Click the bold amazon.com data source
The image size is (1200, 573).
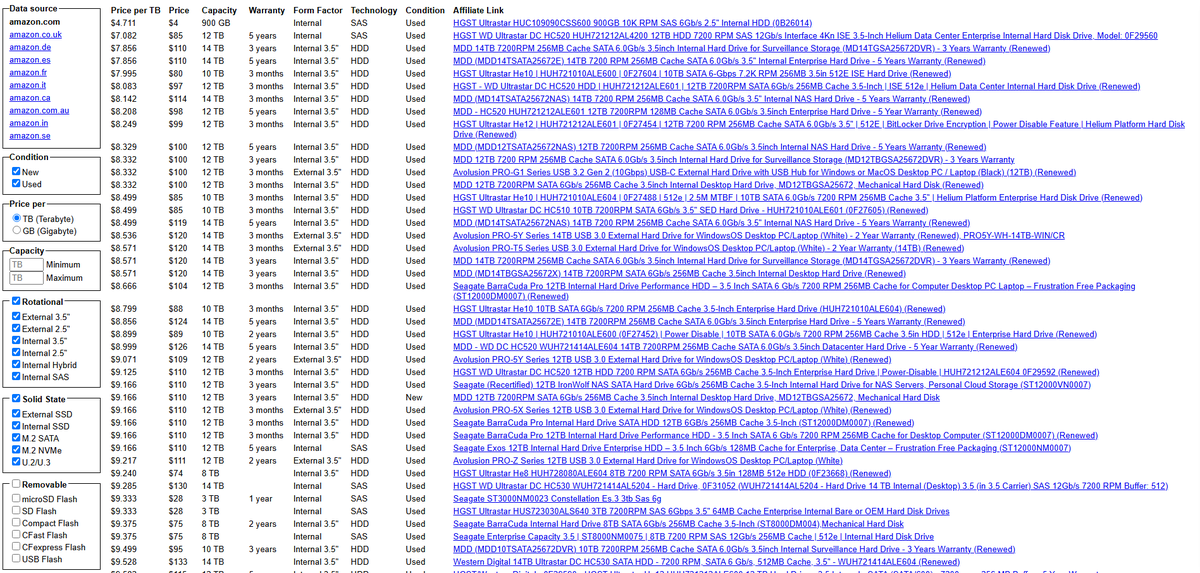(34, 21)
